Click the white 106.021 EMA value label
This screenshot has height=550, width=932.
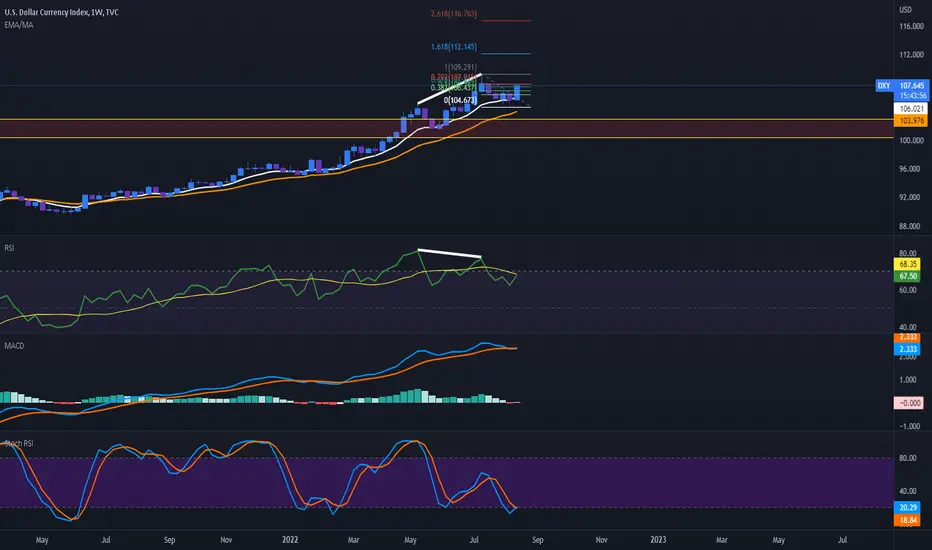click(x=911, y=109)
